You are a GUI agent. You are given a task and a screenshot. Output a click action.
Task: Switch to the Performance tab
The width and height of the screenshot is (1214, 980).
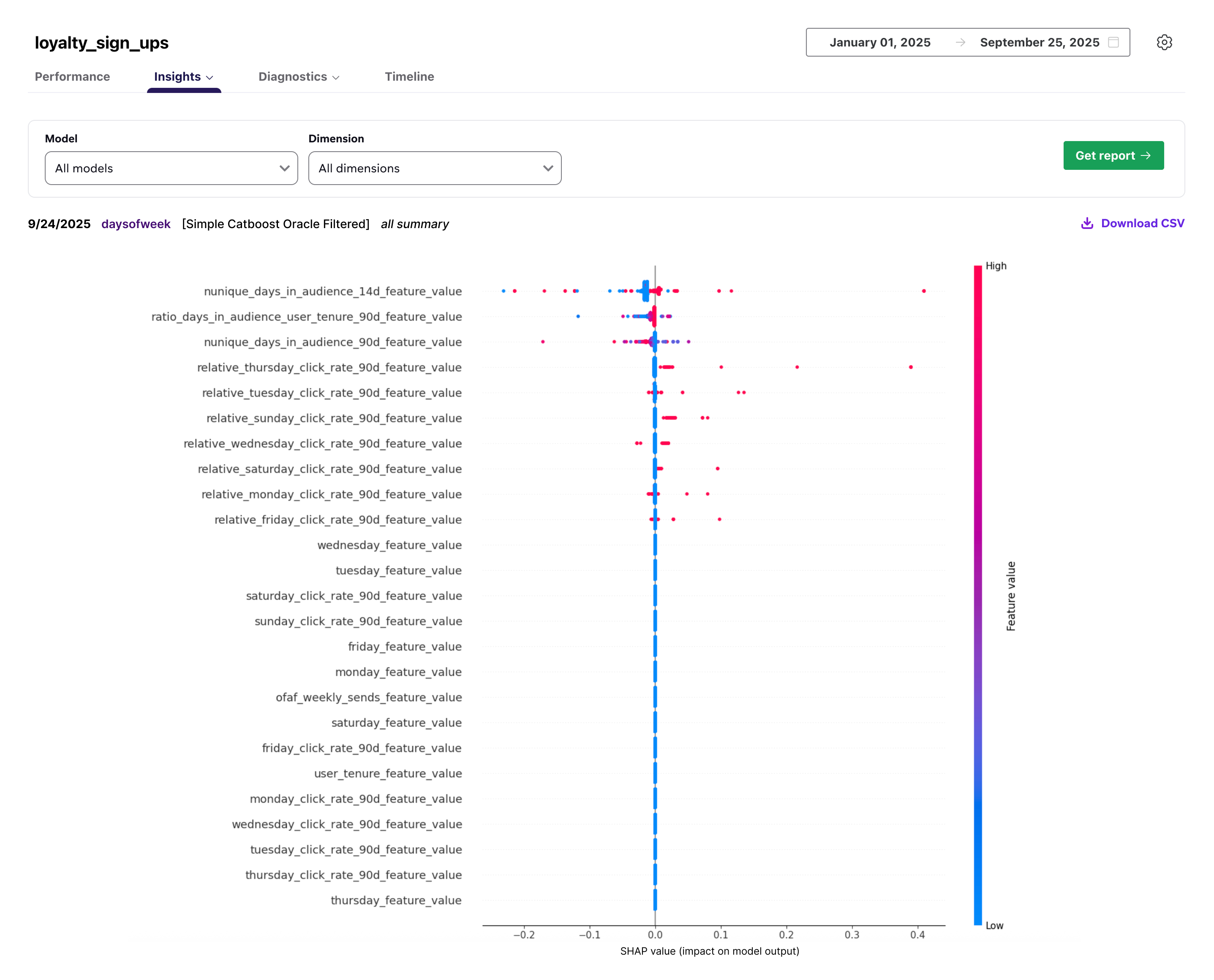(x=72, y=76)
